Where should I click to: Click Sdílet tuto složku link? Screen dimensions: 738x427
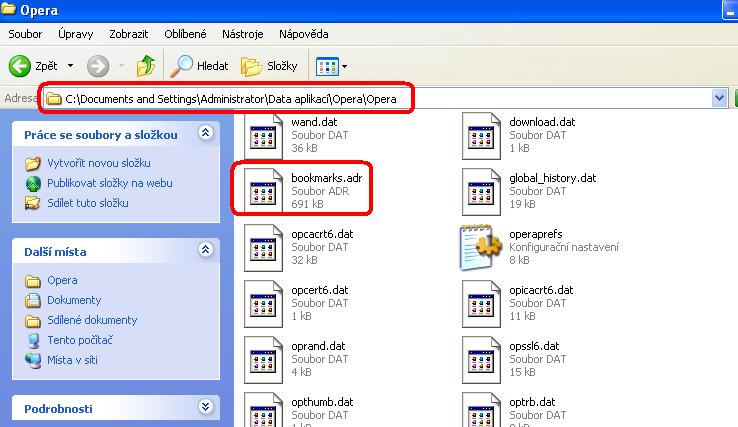(88, 203)
